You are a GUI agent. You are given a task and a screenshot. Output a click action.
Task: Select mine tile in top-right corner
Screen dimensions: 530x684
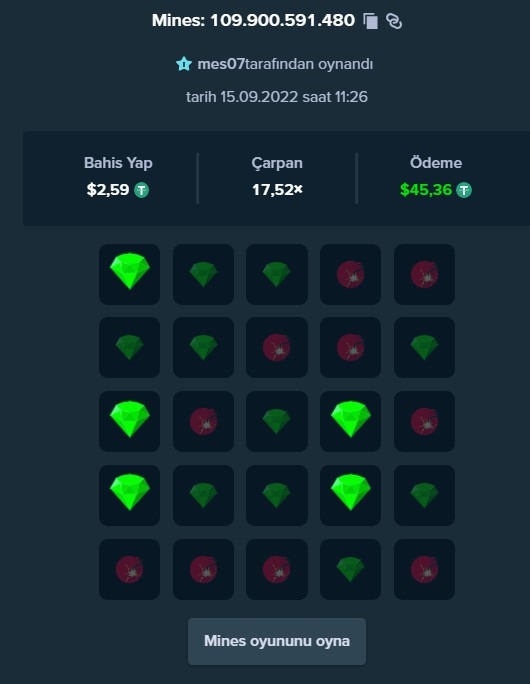point(424,274)
